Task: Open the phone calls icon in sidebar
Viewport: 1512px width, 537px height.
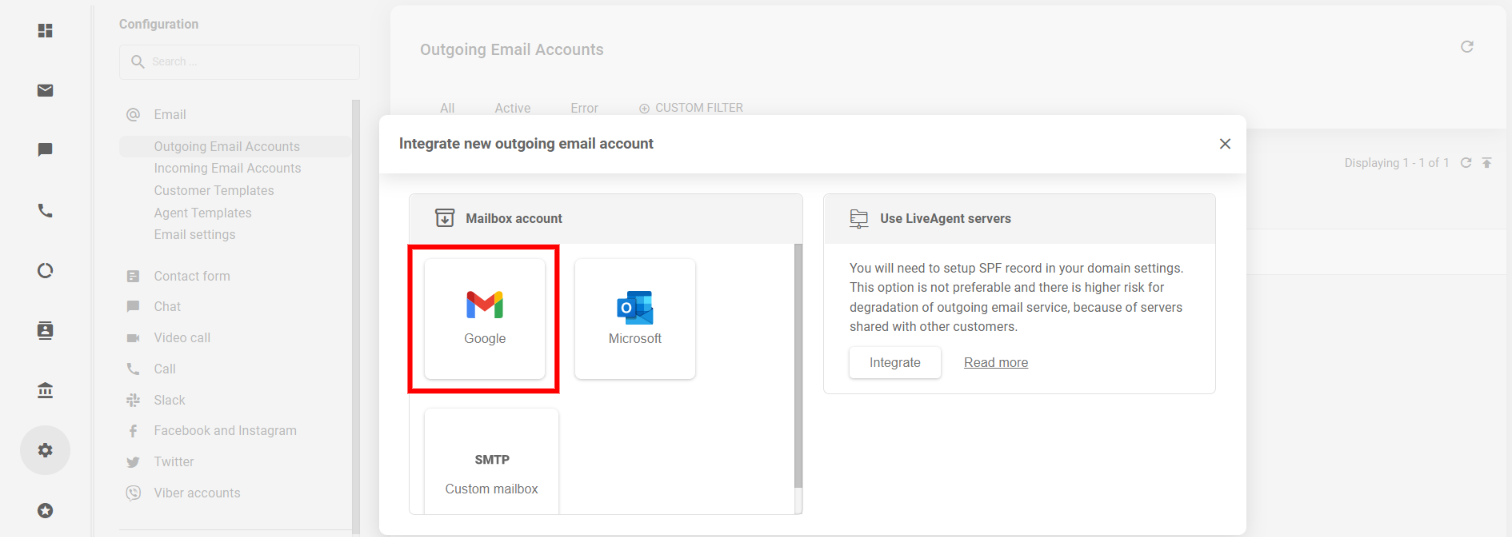Action: [45, 211]
